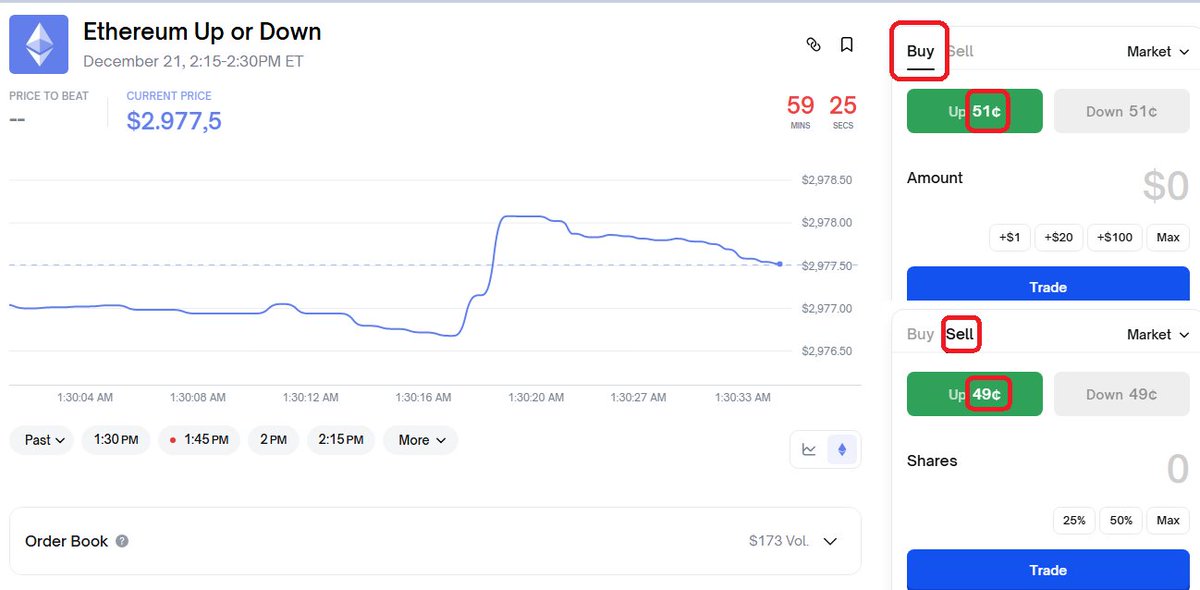Choose Down 51¢ outcome
The width and height of the screenshot is (1200, 590).
click(1122, 111)
